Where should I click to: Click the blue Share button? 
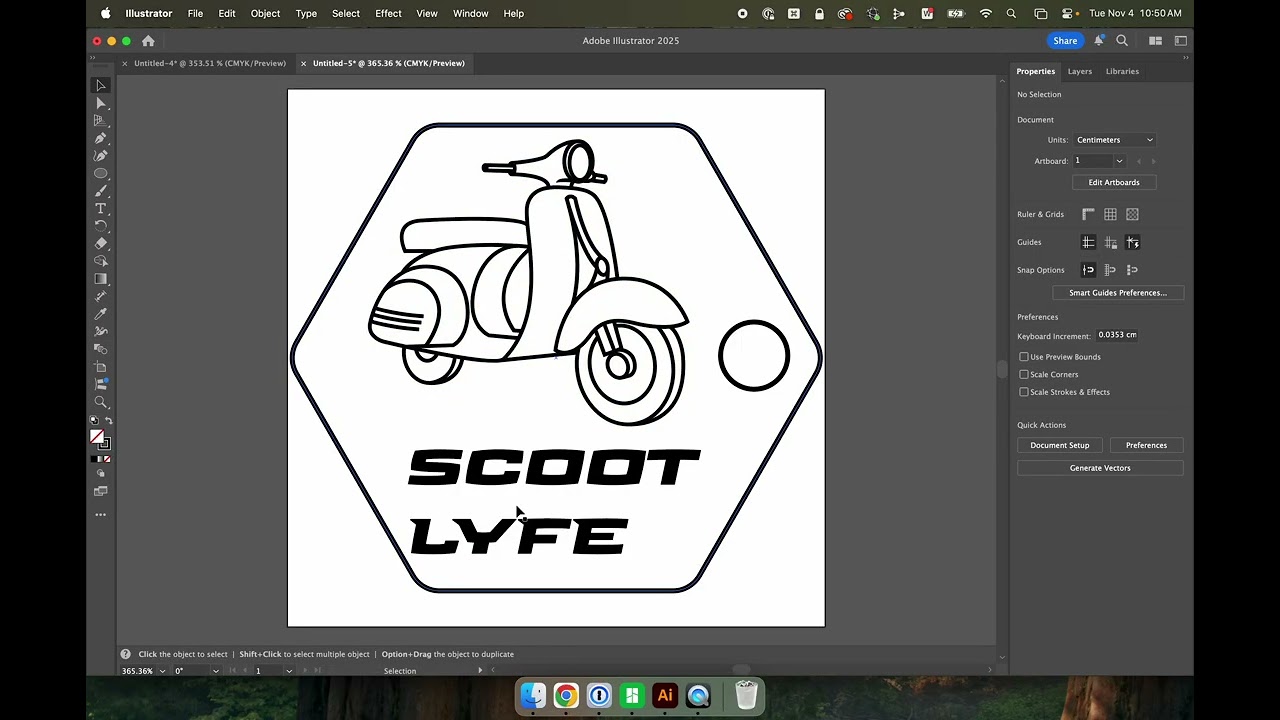1065,41
